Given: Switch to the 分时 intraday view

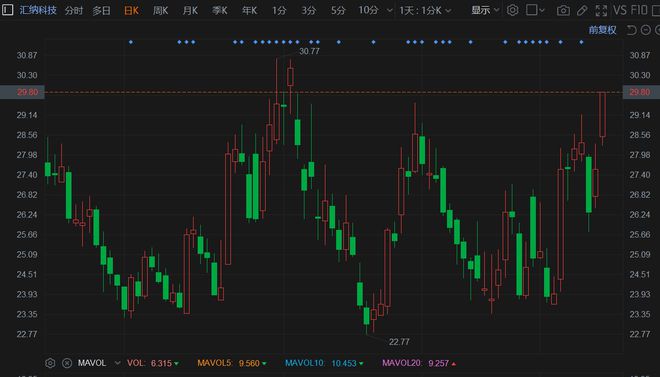Looking at the screenshot, I should [x=74, y=10].
